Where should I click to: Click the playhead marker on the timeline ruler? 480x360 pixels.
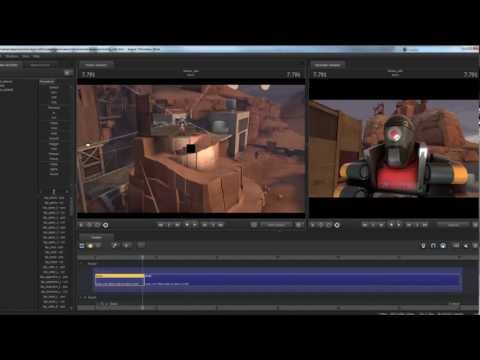click(143, 257)
